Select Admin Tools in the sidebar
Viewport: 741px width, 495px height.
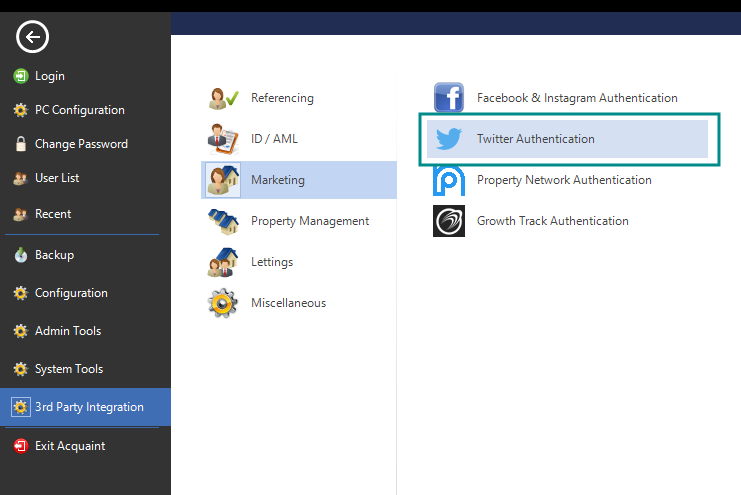(68, 331)
